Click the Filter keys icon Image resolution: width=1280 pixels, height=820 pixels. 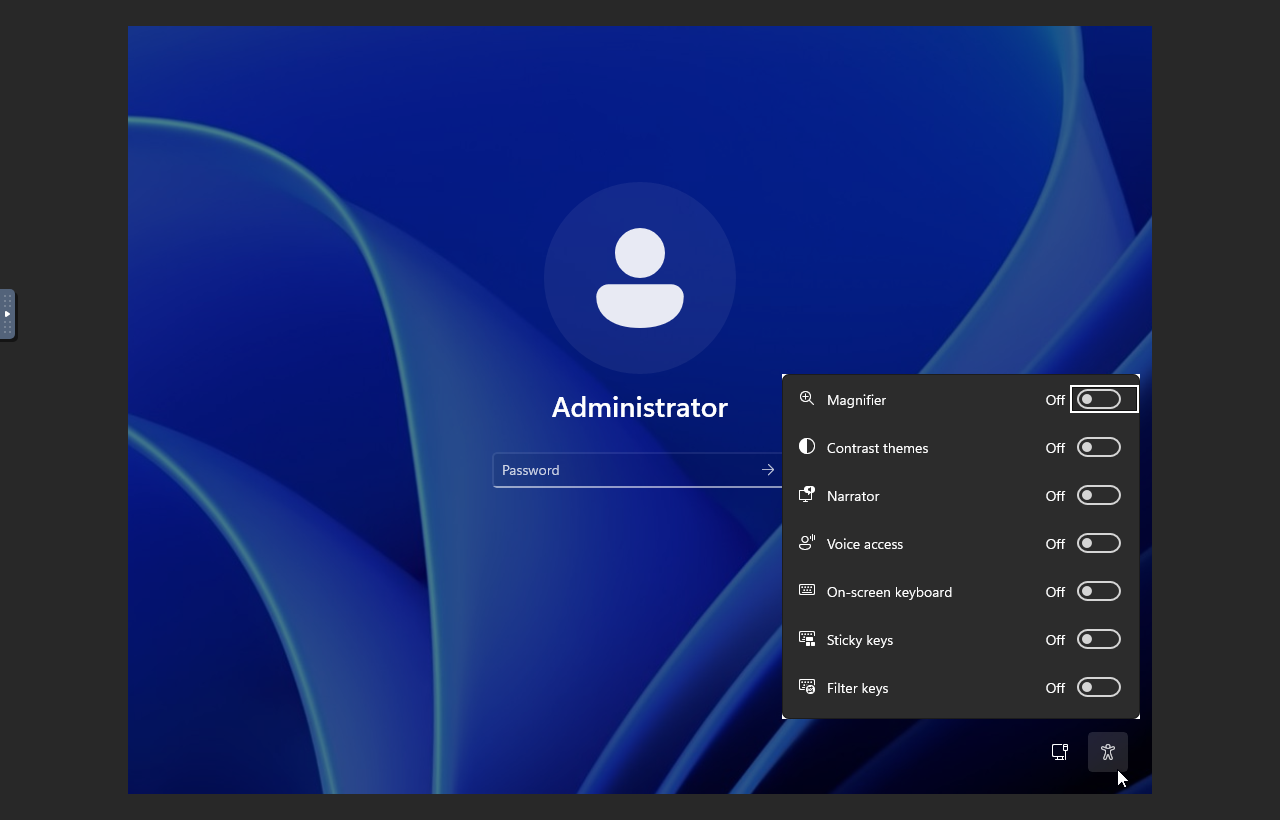tap(807, 687)
